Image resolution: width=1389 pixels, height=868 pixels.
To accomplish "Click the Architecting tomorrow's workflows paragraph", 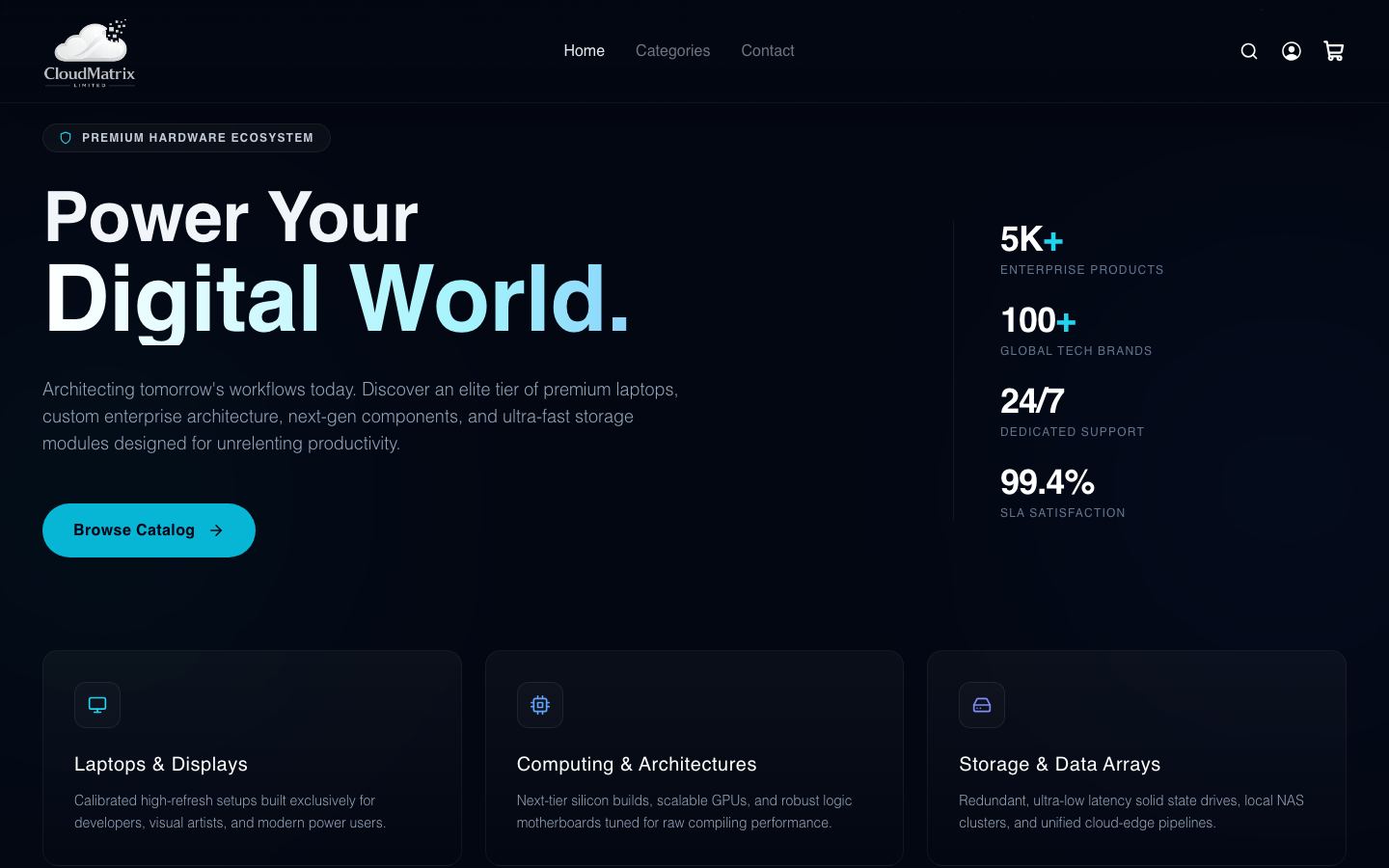I will 361,417.
